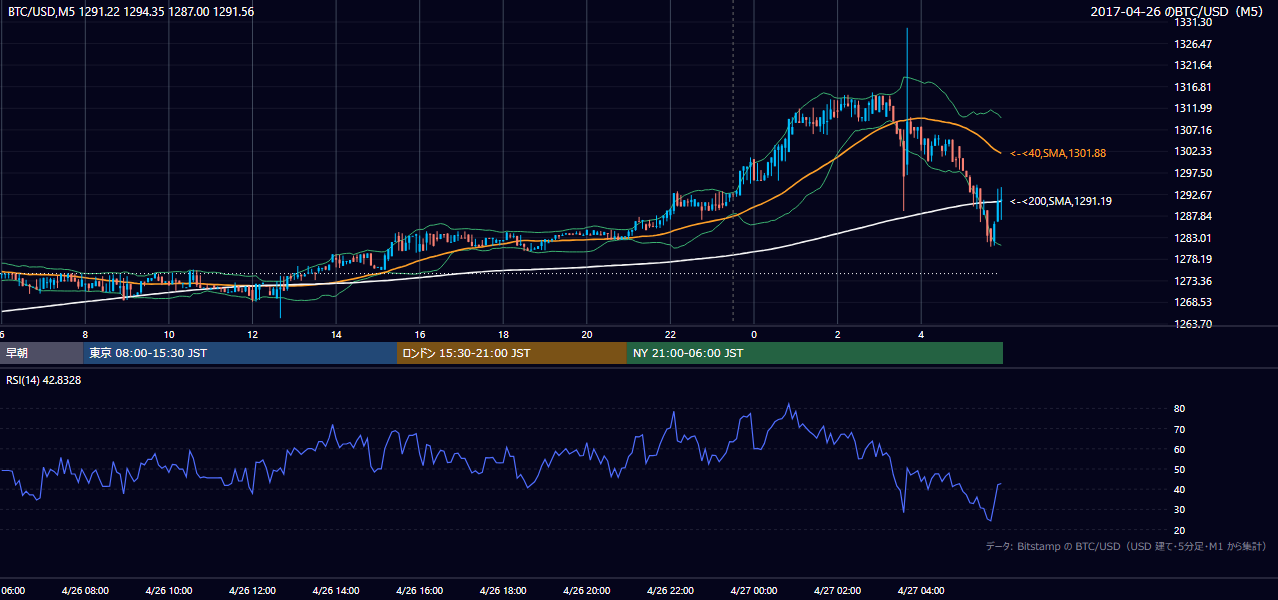This screenshot has width=1278, height=600.
Task: Click the 4/26 20:00 date label
Action: (587, 591)
